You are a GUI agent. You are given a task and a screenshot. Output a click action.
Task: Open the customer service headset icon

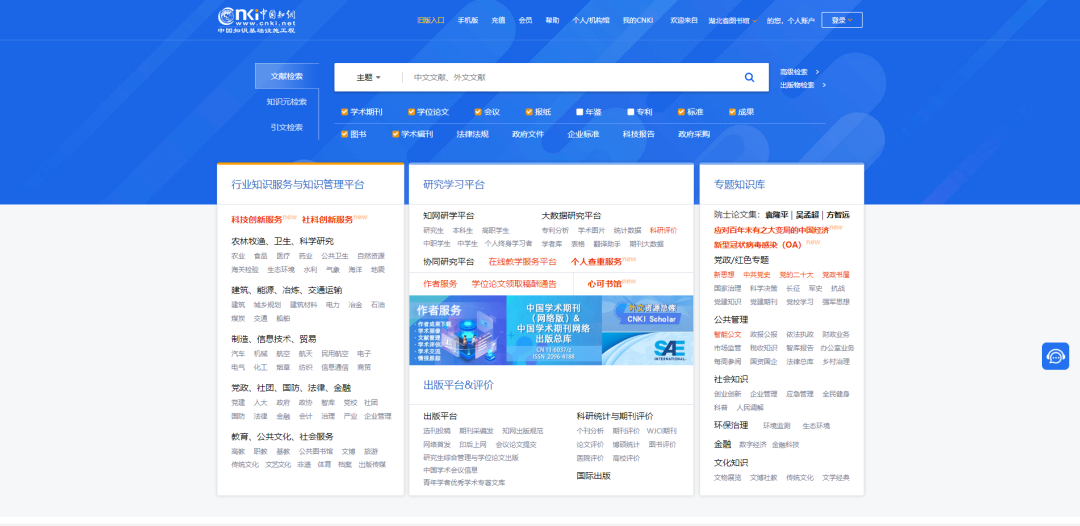click(x=1055, y=356)
